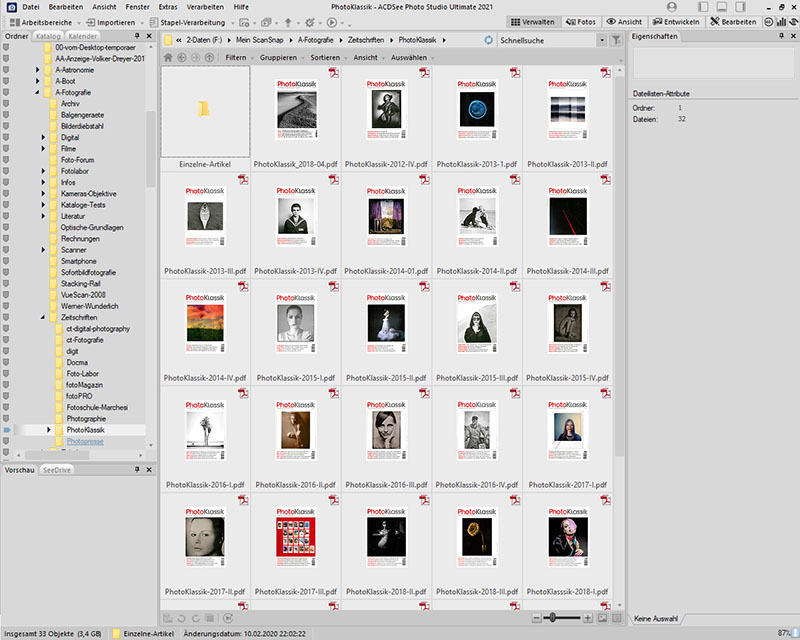Collapse the Zeitschriften folder in the tree

[38, 317]
